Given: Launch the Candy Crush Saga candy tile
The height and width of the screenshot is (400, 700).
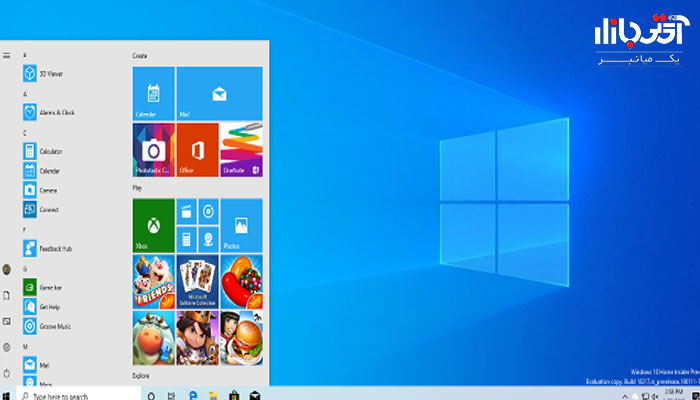Looking at the screenshot, I should point(241,282).
